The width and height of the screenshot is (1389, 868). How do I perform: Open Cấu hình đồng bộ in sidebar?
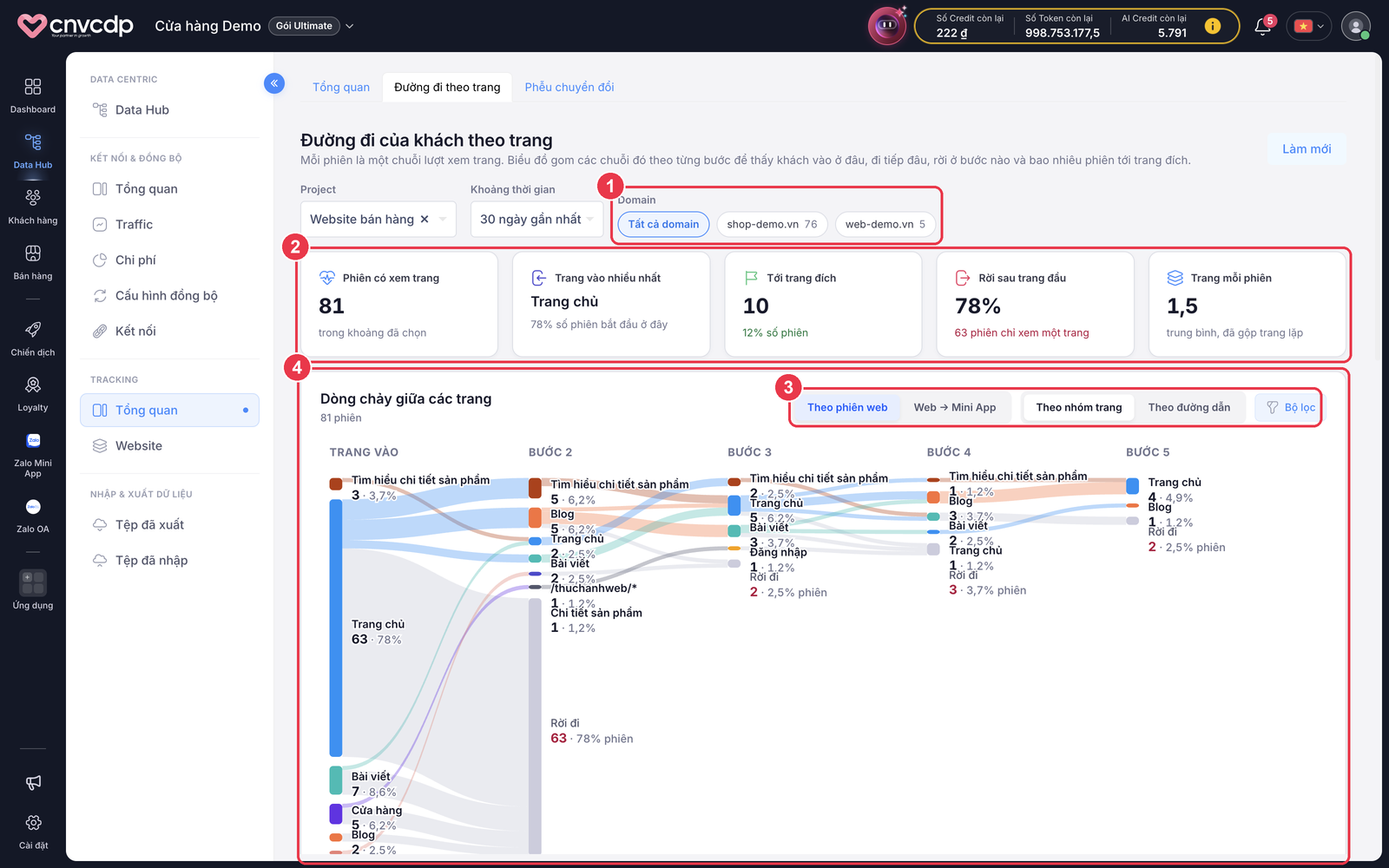pyautogui.click(x=169, y=295)
